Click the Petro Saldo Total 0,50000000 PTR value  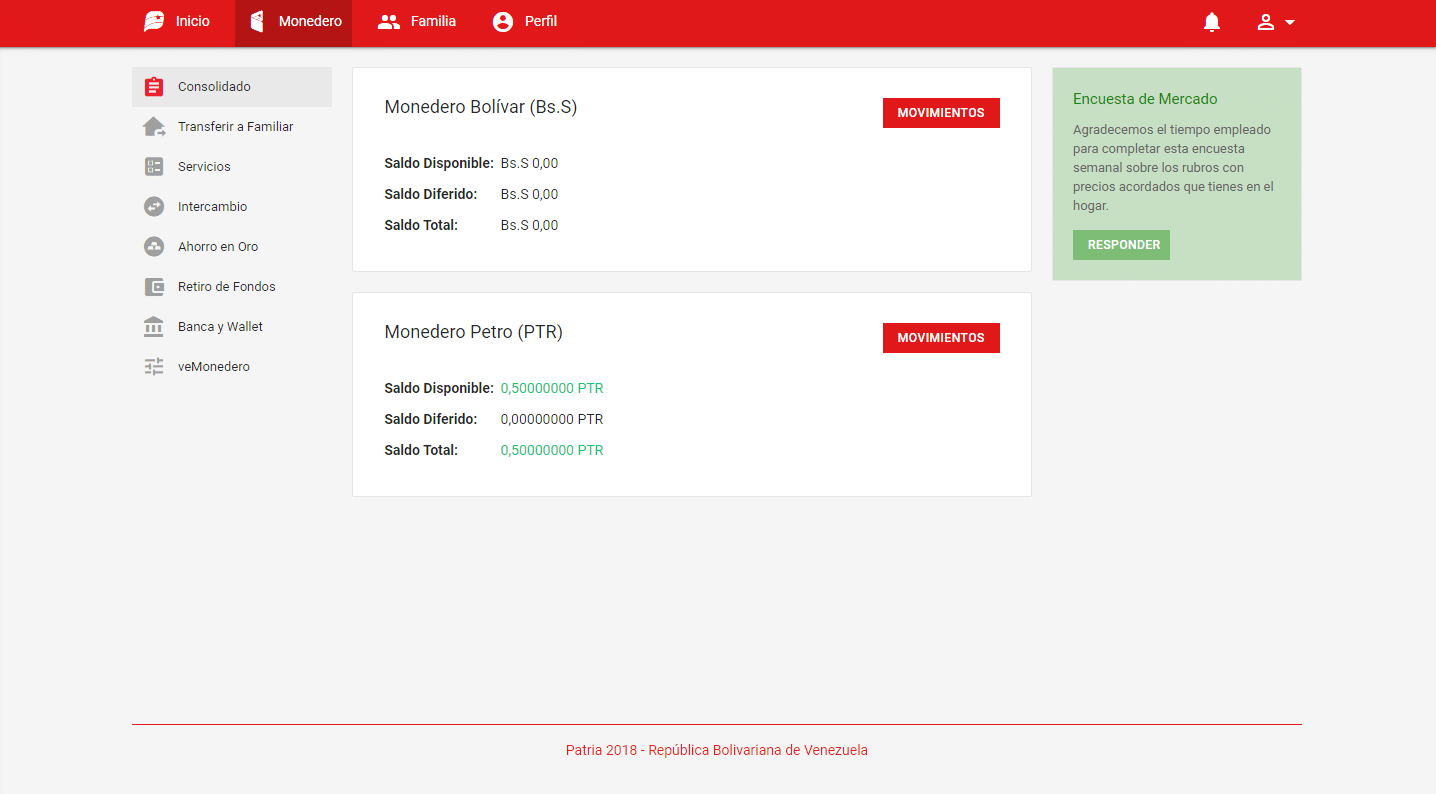tap(552, 450)
